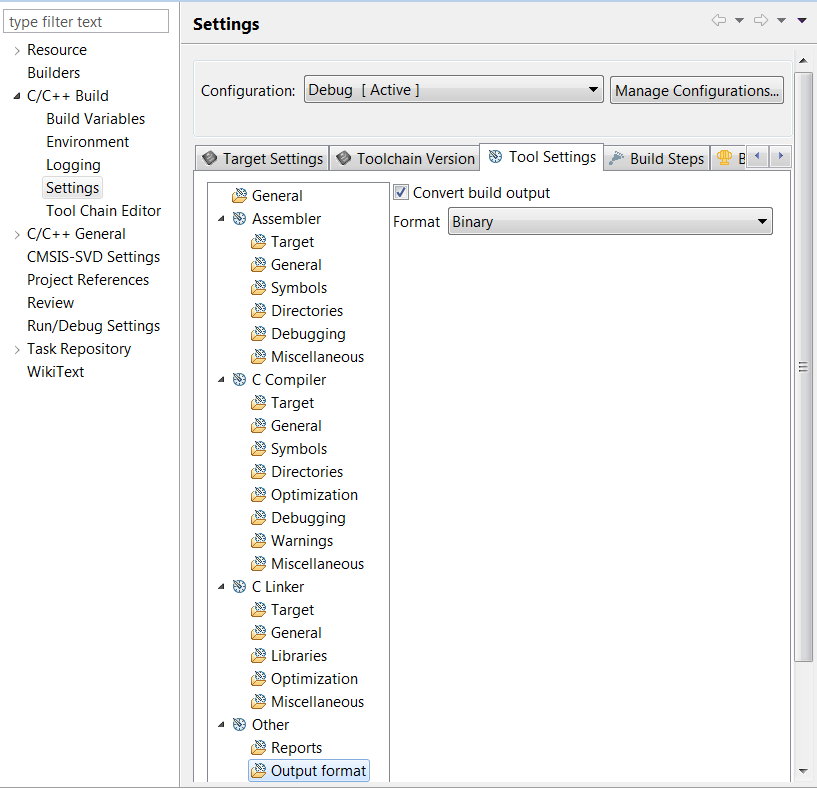The height and width of the screenshot is (789, 817).
Task: Click the vertical scrollbar down arrow
Action: [803, 771]
